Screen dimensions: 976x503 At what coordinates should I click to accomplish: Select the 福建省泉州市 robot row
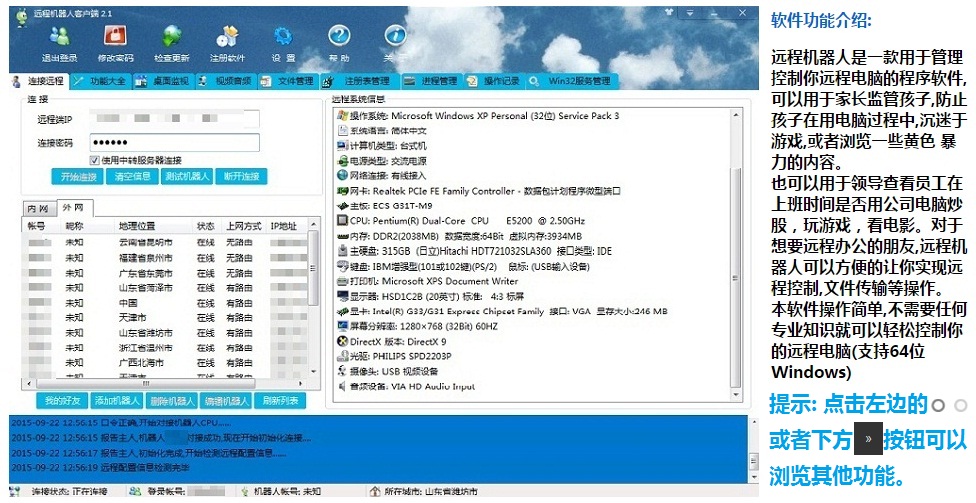[166, 258]
